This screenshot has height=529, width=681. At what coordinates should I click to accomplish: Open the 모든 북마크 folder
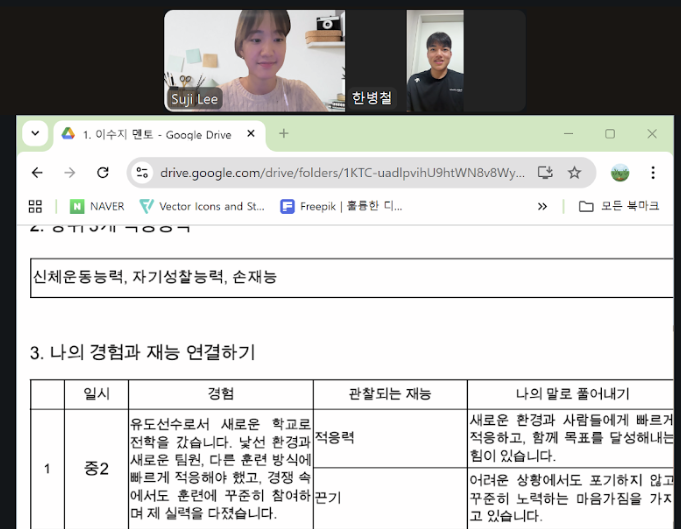click(619, 206)
